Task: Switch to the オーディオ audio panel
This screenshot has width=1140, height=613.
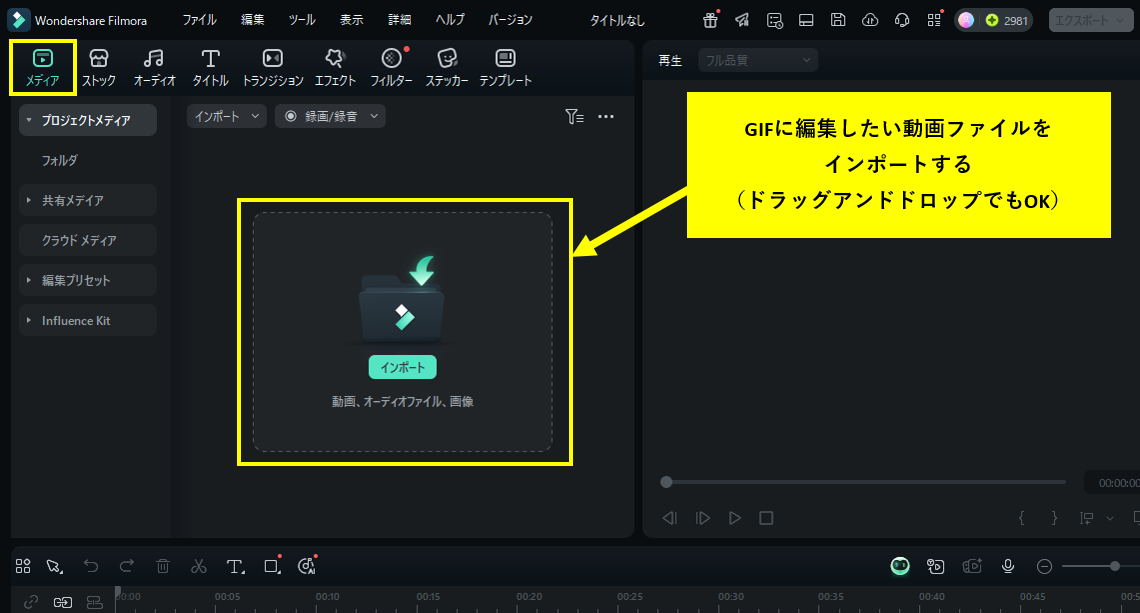Action: (153, 67)
